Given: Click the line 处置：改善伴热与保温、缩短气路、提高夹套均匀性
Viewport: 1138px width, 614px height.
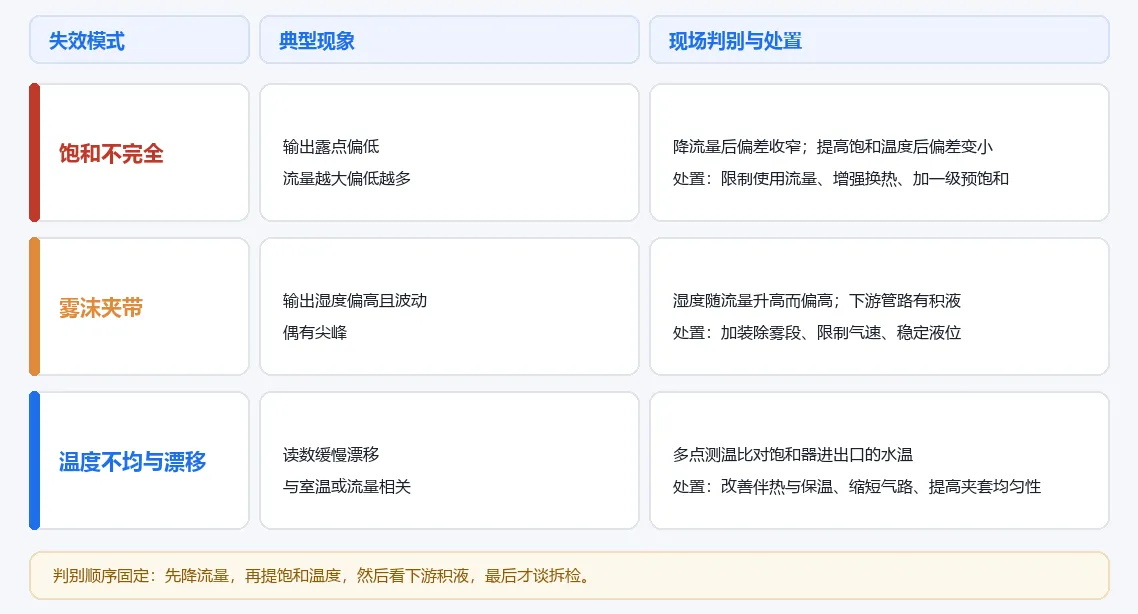Looking at the screenshot, I should point(856,486).
